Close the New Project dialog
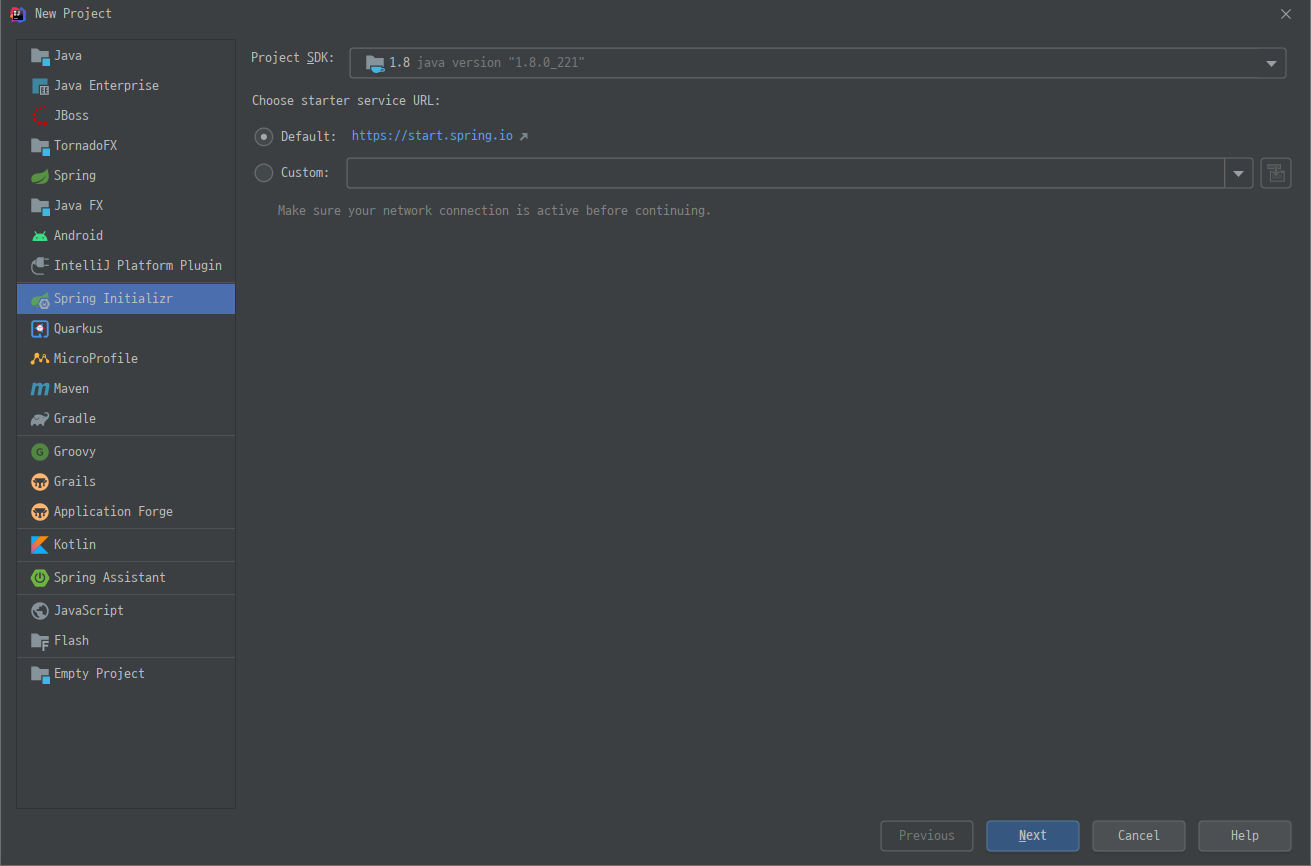The image size is (1311, 866). tap(1286, 14)
